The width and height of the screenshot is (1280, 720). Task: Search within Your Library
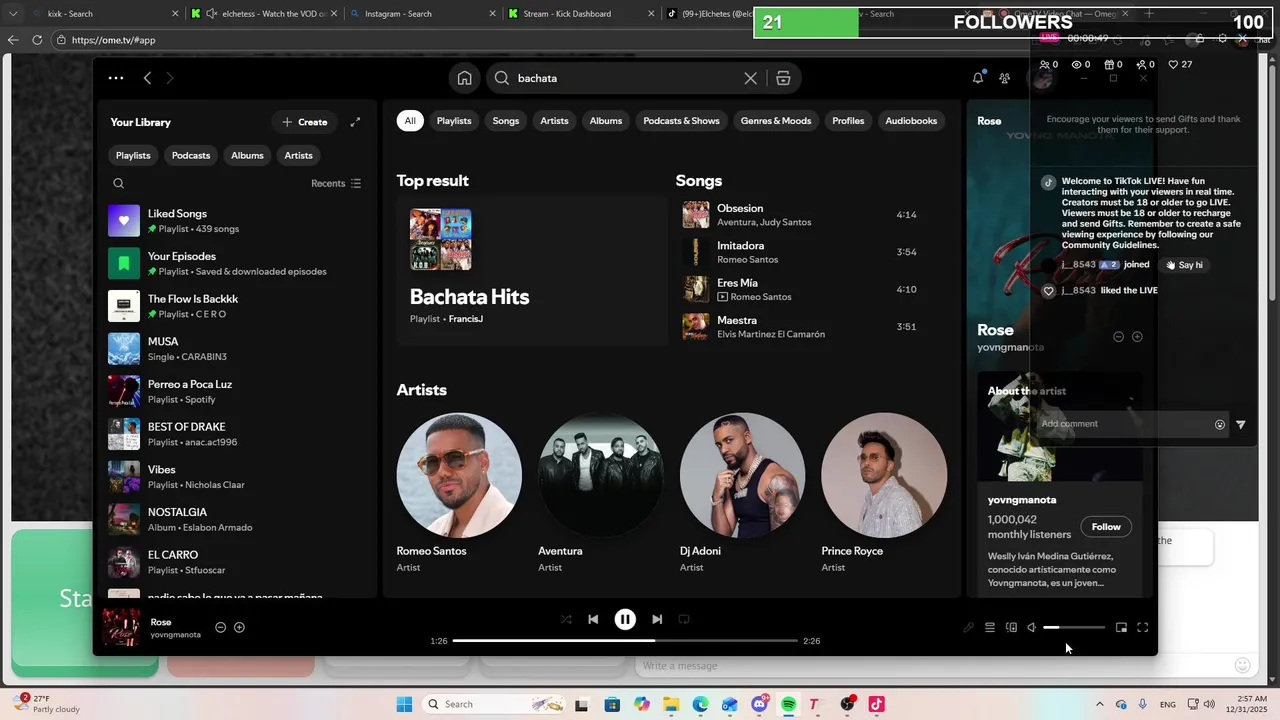[x=119, y=183]
